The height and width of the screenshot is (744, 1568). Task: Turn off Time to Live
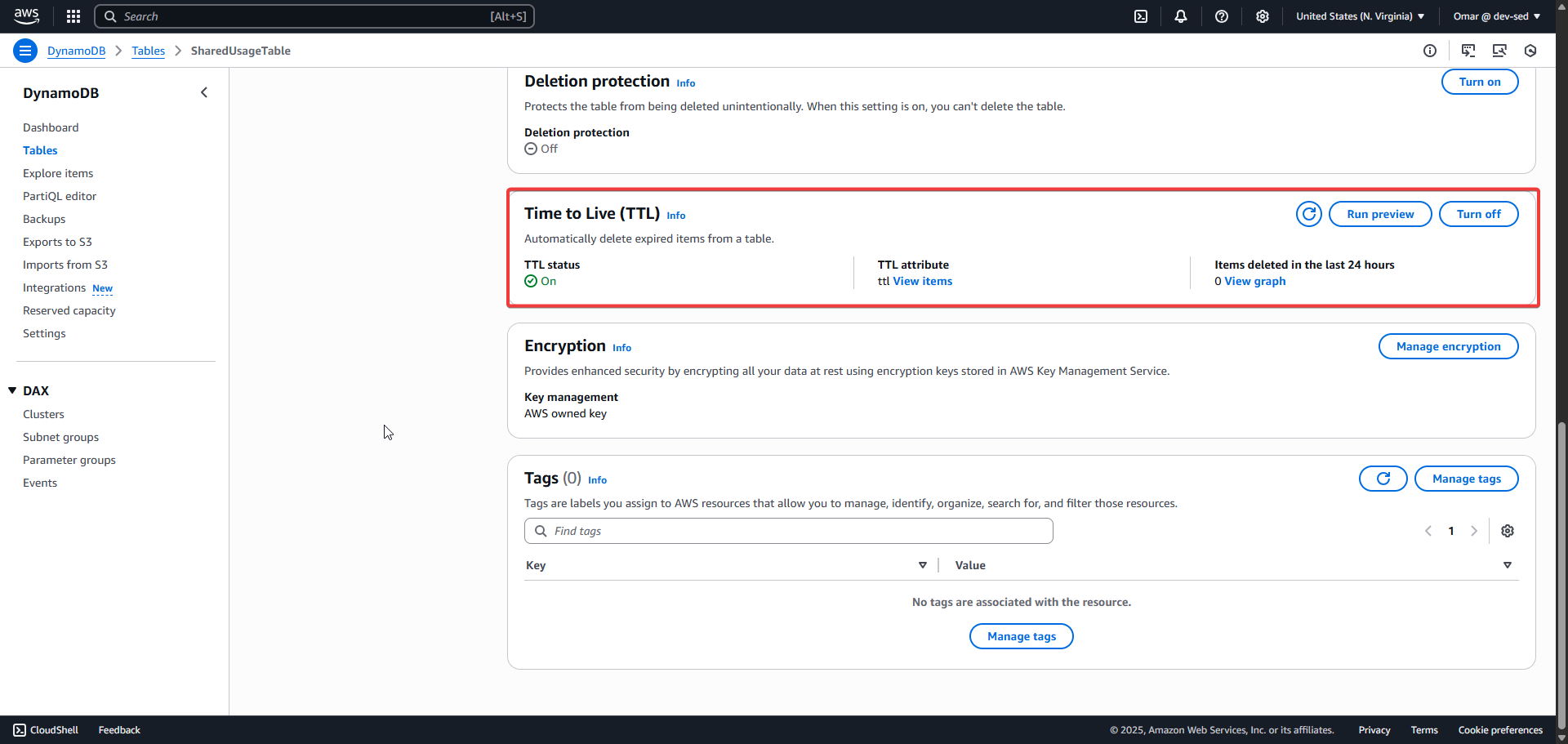click(x=1478, y=214)
